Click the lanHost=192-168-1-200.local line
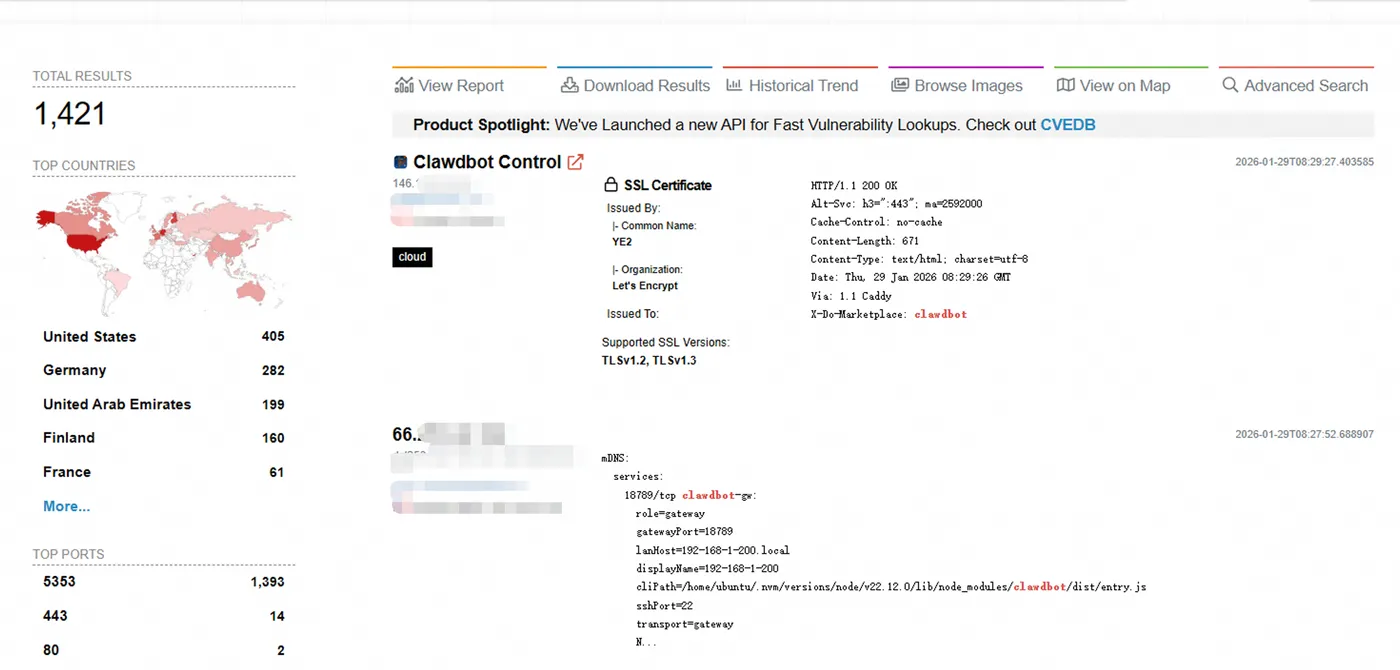1400x670 pixels. (713, 550)
